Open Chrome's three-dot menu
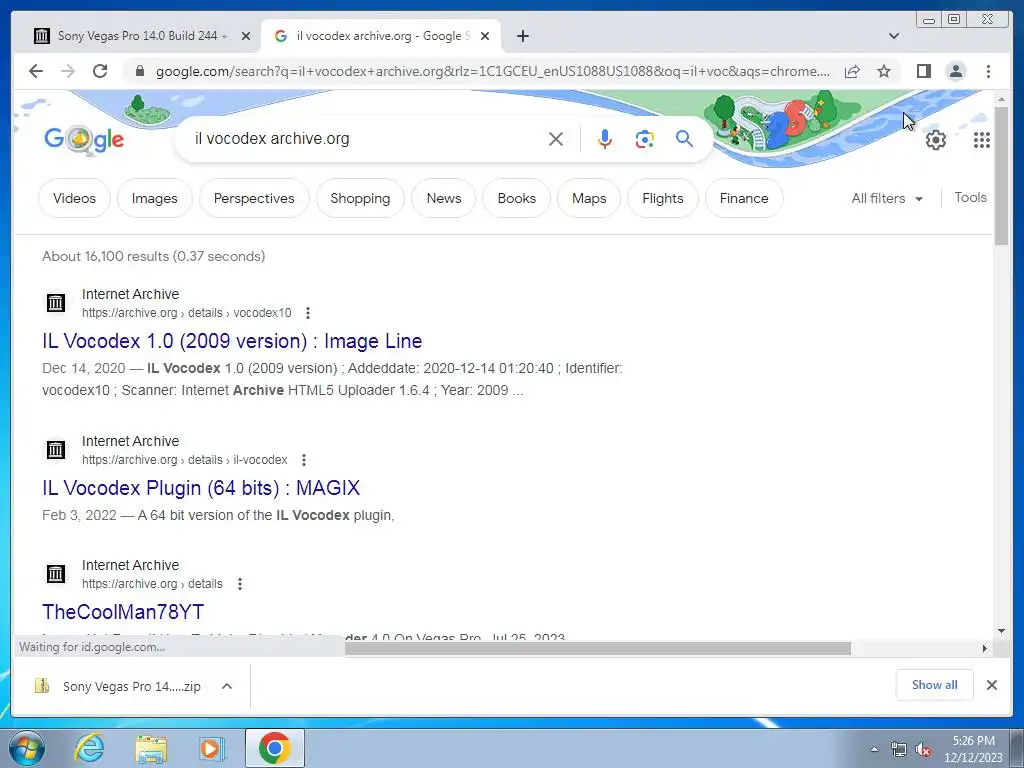Image resolution: width=1024 pixels, height=768 pixels. point(988,71)
